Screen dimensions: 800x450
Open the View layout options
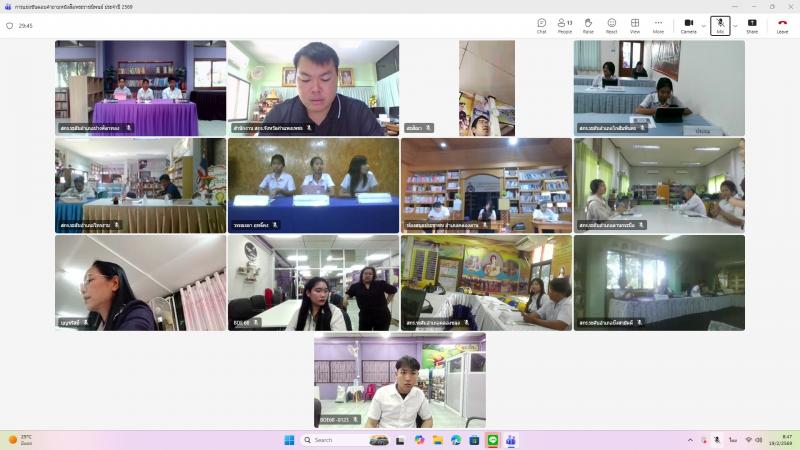635,25
